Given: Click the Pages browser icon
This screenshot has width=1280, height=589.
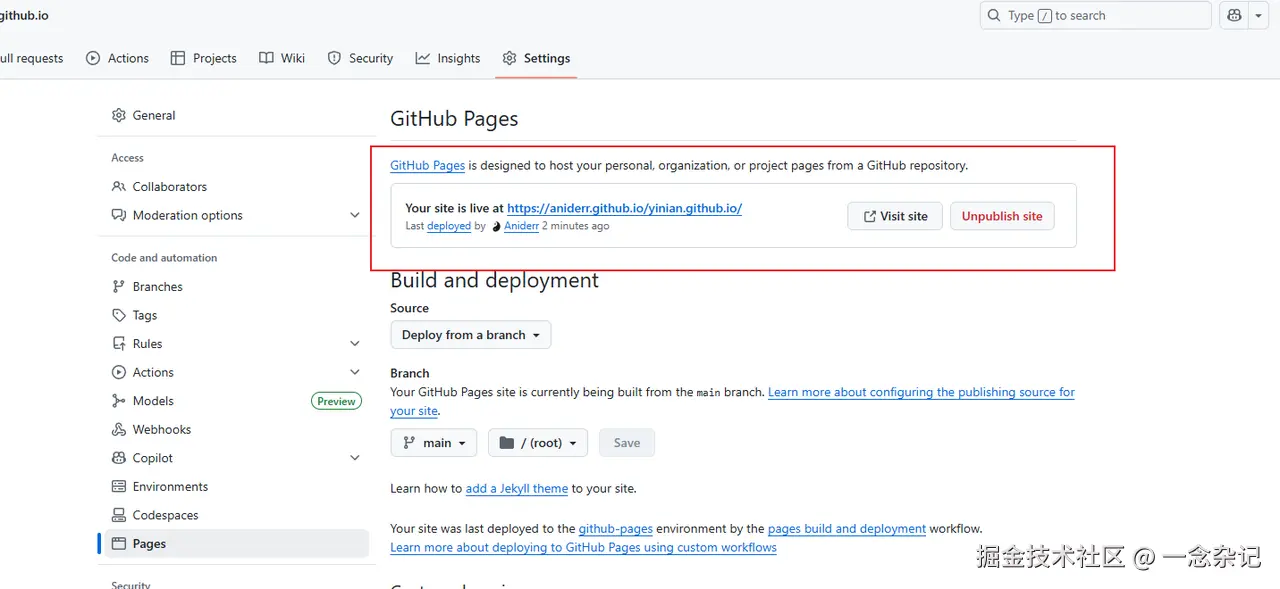Looking at the screenshot, I should coord(119,544).
